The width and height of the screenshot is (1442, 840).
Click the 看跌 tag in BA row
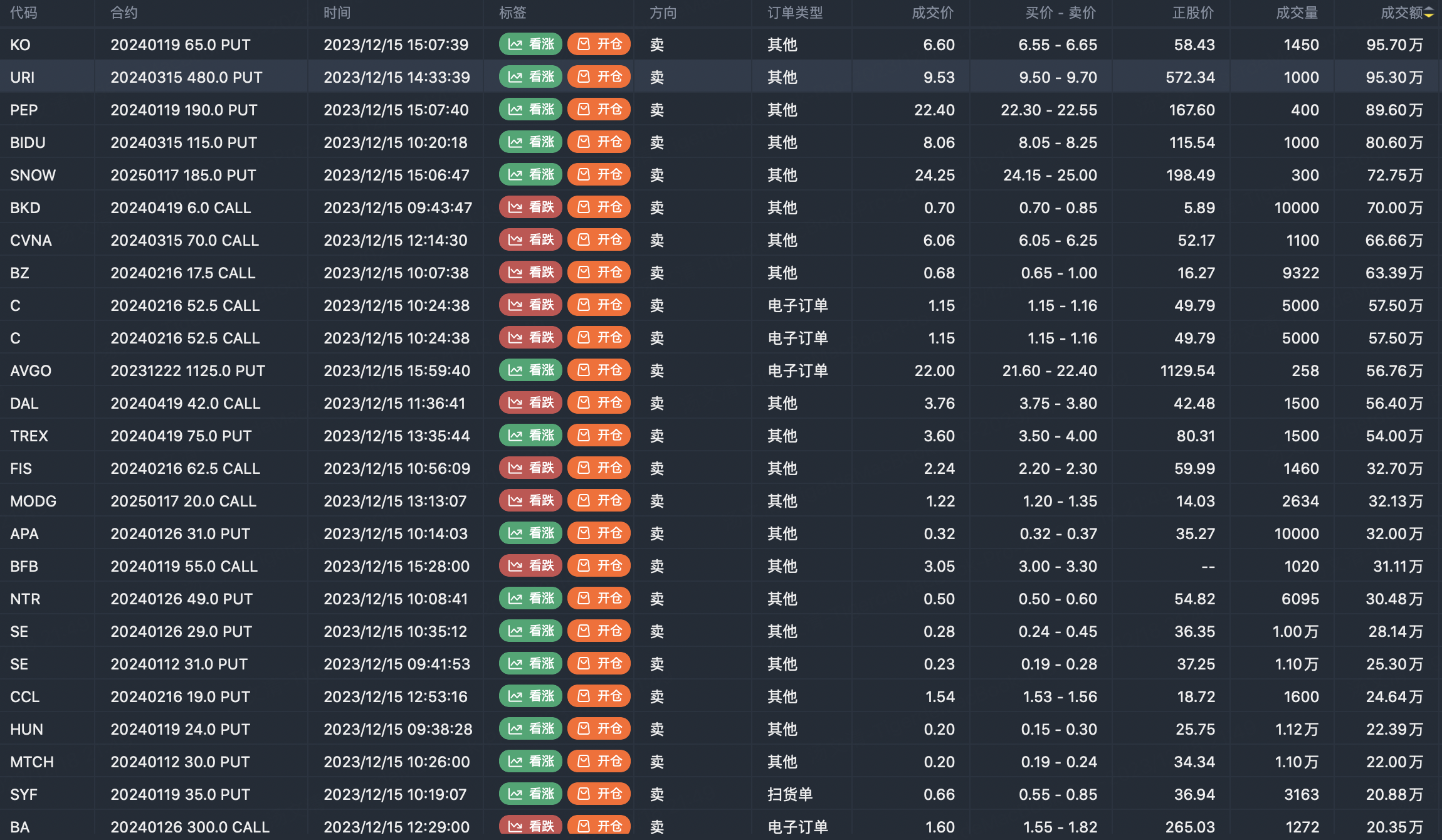[530, 826]
